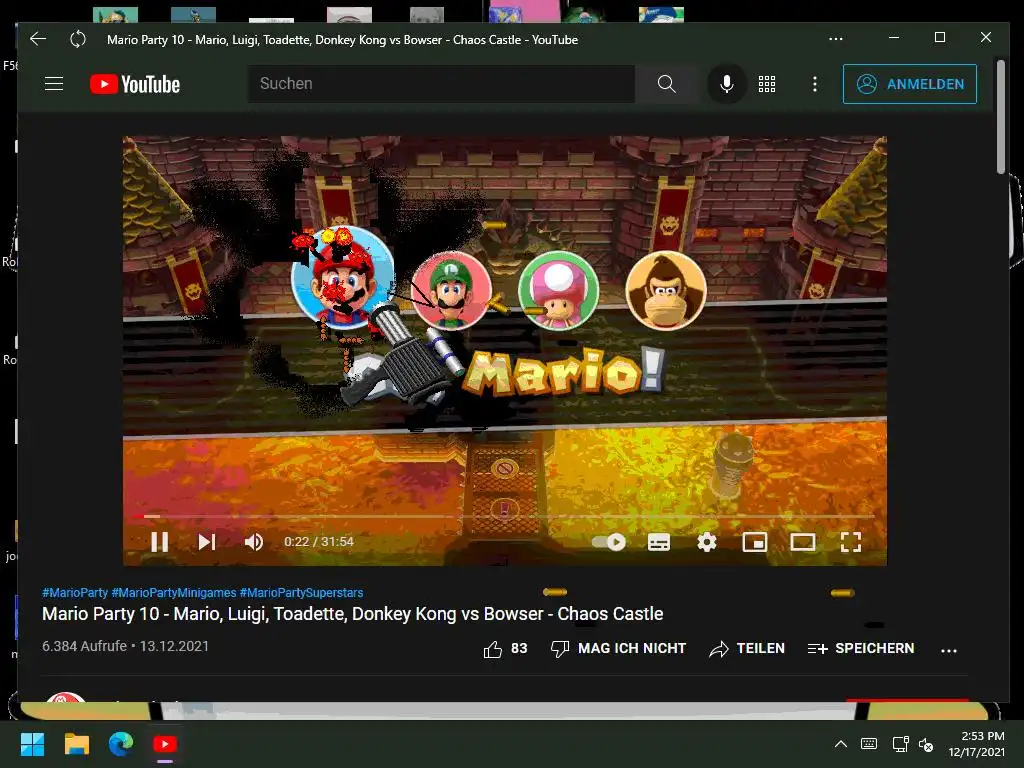Image resolution: width=1024 pixels, height=768 pixels.
Task: Pause the video
Action: pyautogui.click(x=159, y=542)
